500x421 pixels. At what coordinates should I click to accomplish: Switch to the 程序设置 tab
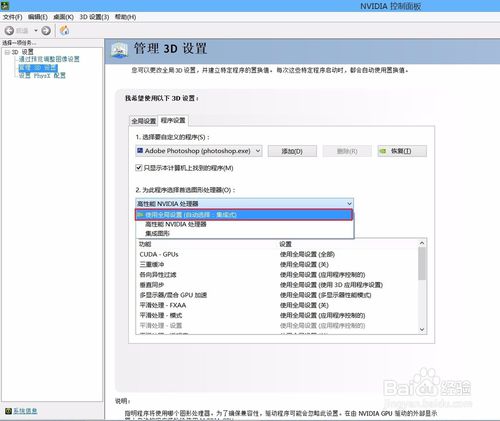pyautogui.click(x=173, y=120)
